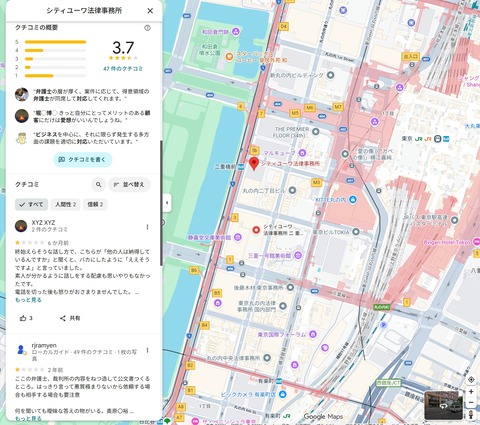
Task: Select the すべて filter chip
Action: (x=31, y=204)
